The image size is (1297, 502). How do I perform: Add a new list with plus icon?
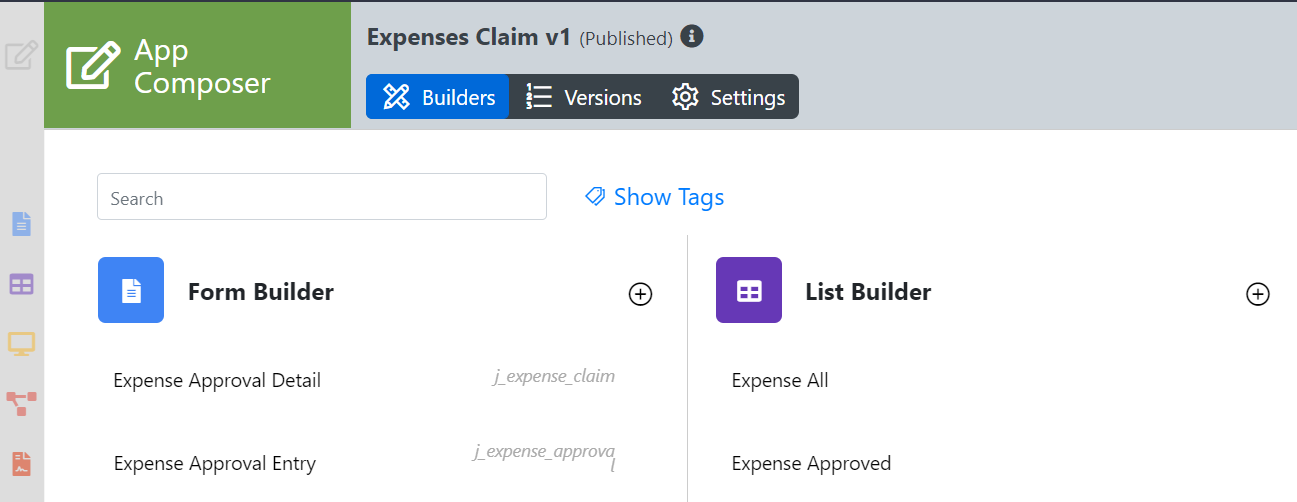tap(1258, 294)
